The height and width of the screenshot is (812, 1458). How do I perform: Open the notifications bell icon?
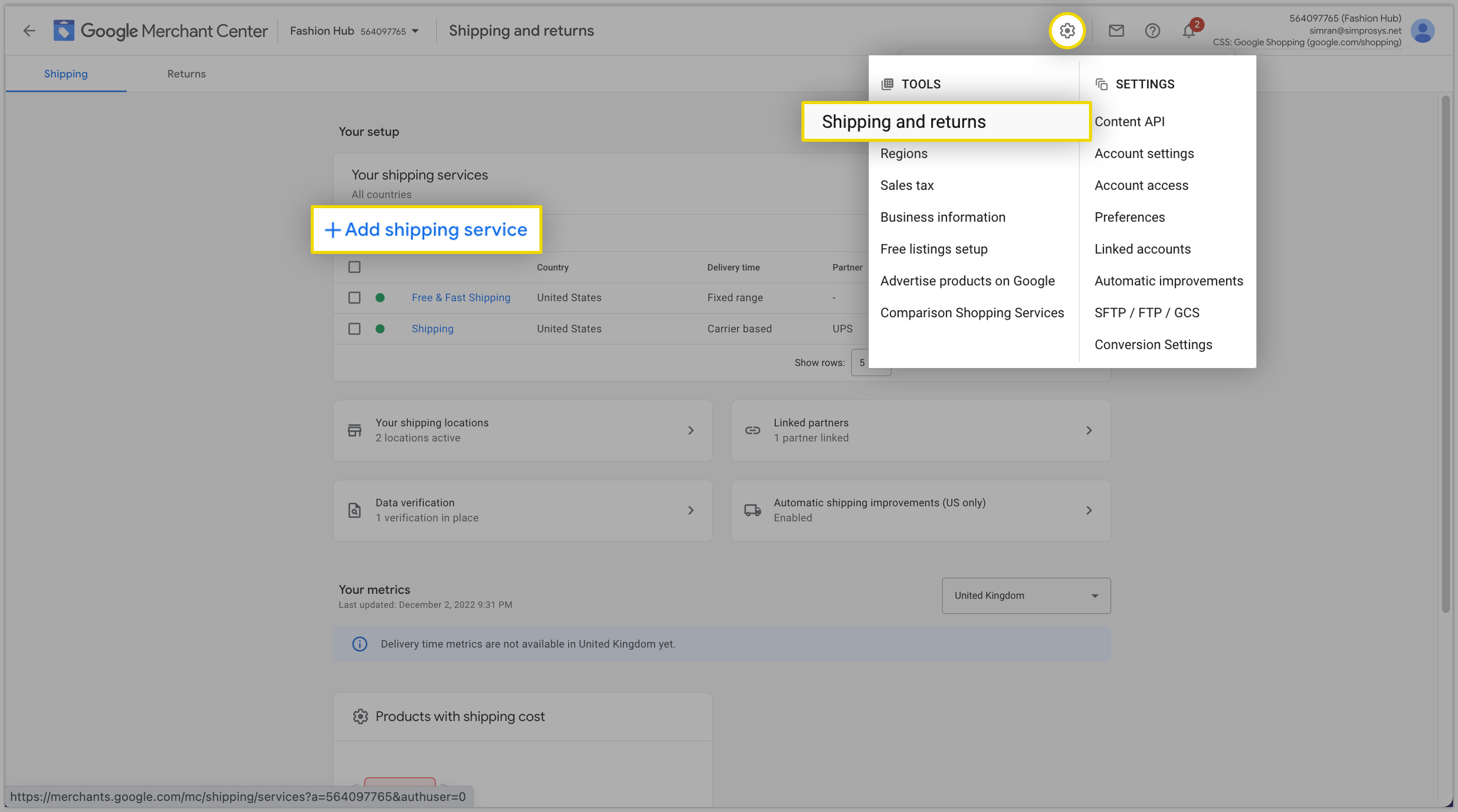pyautogui.click(x=1189, y=31)
